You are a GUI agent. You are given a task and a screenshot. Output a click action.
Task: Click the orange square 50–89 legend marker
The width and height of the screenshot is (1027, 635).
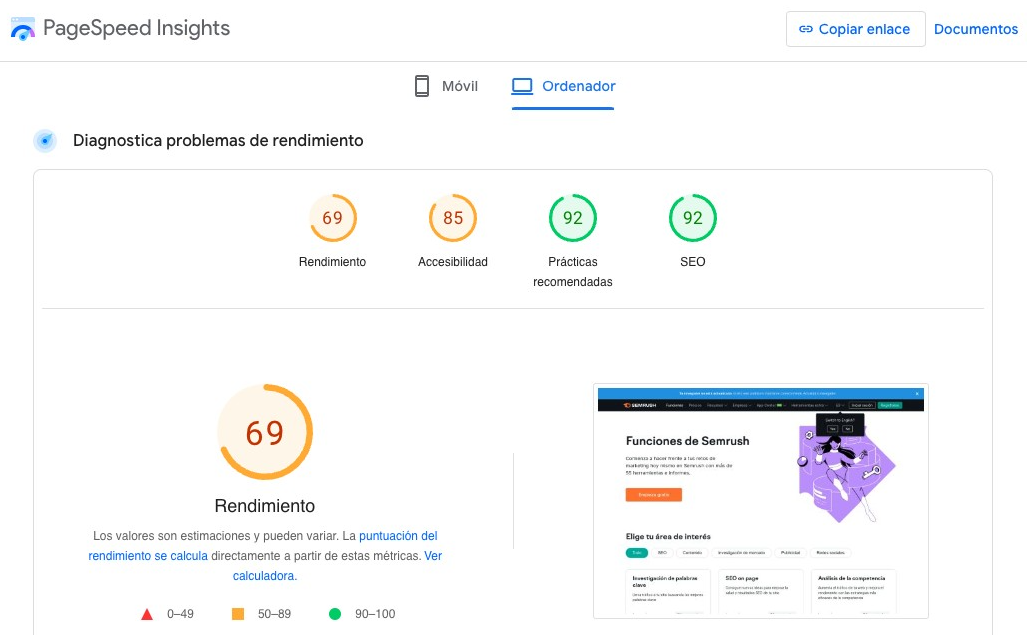[240, 613]
